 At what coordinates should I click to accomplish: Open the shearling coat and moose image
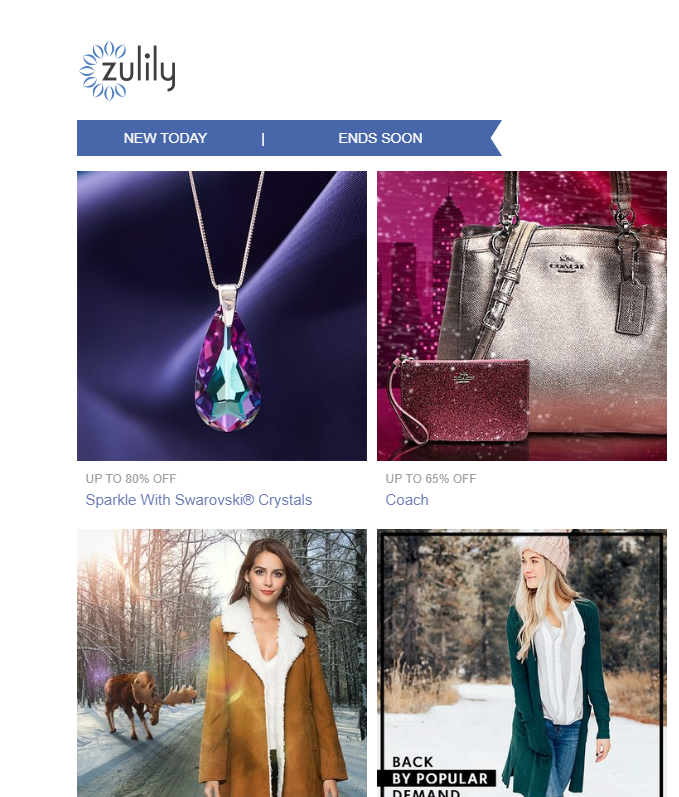click(x=222, y=663)
